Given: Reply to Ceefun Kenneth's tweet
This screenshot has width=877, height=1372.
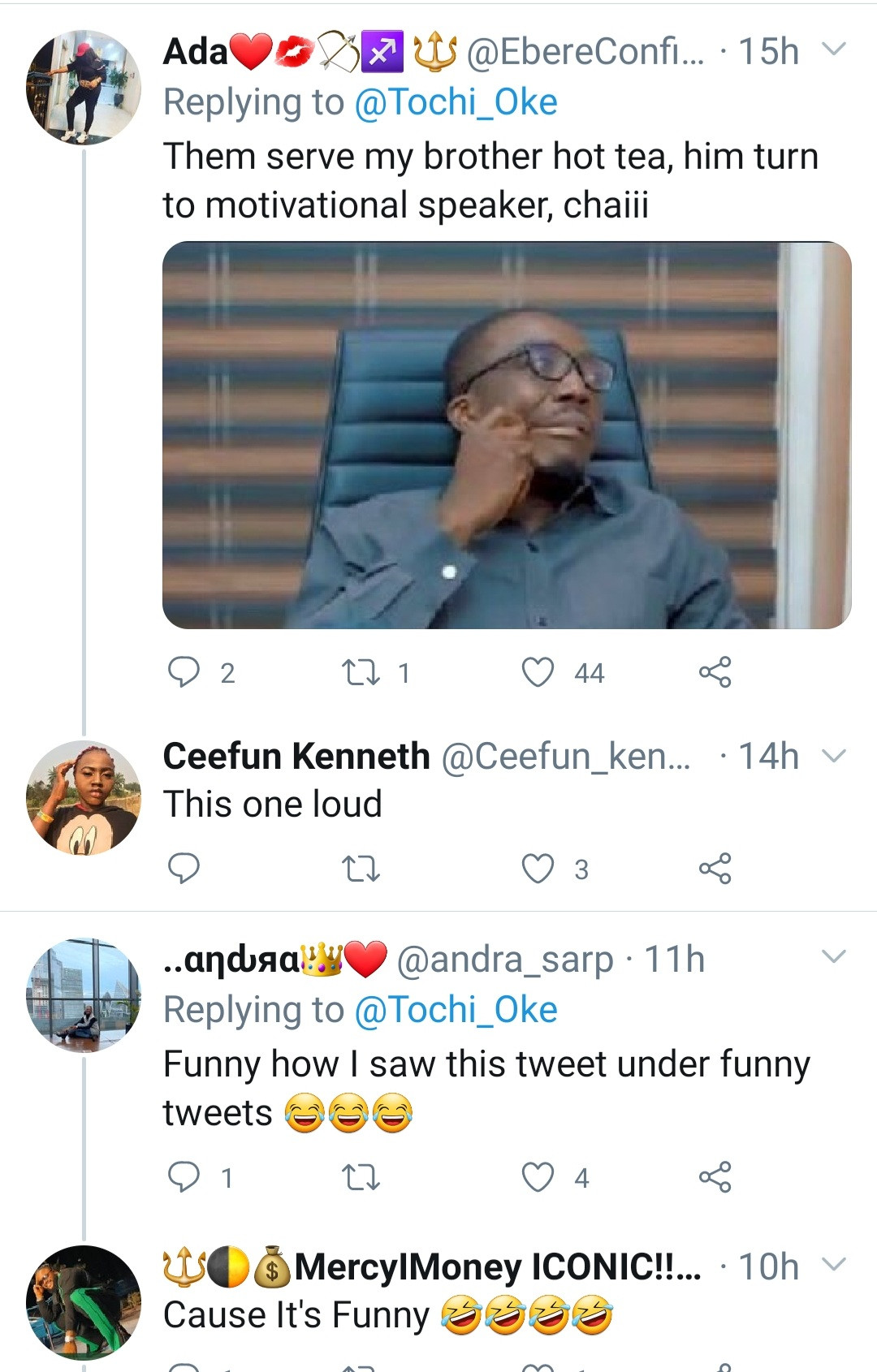Looking at the screenshot, I should point(184,869).
